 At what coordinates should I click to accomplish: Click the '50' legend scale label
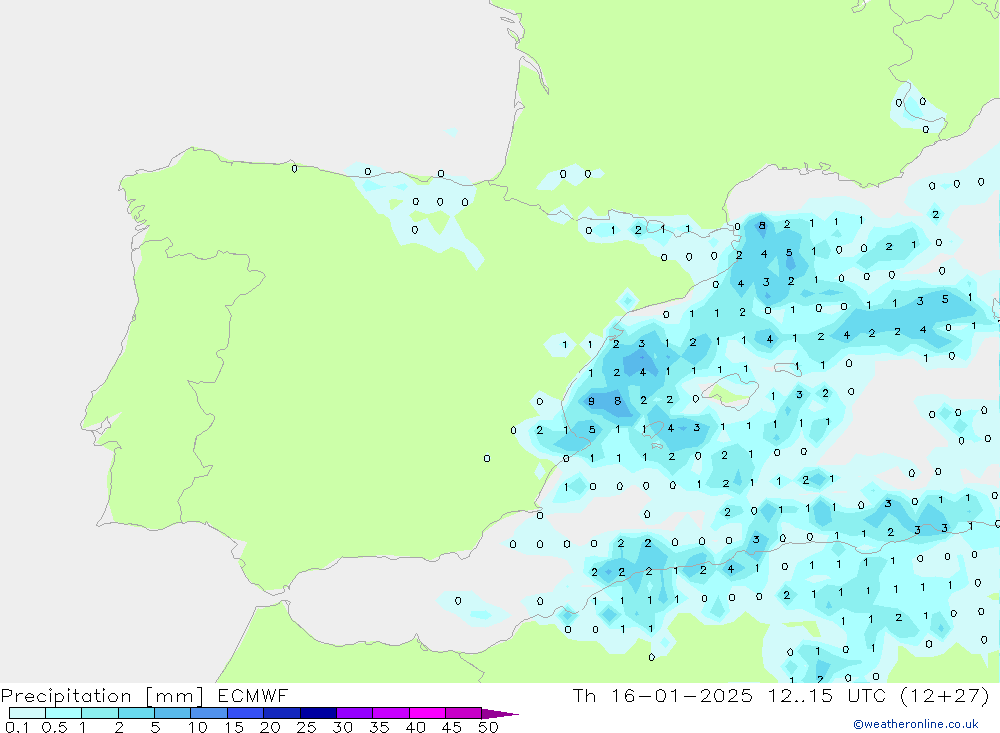coord(487,727)
